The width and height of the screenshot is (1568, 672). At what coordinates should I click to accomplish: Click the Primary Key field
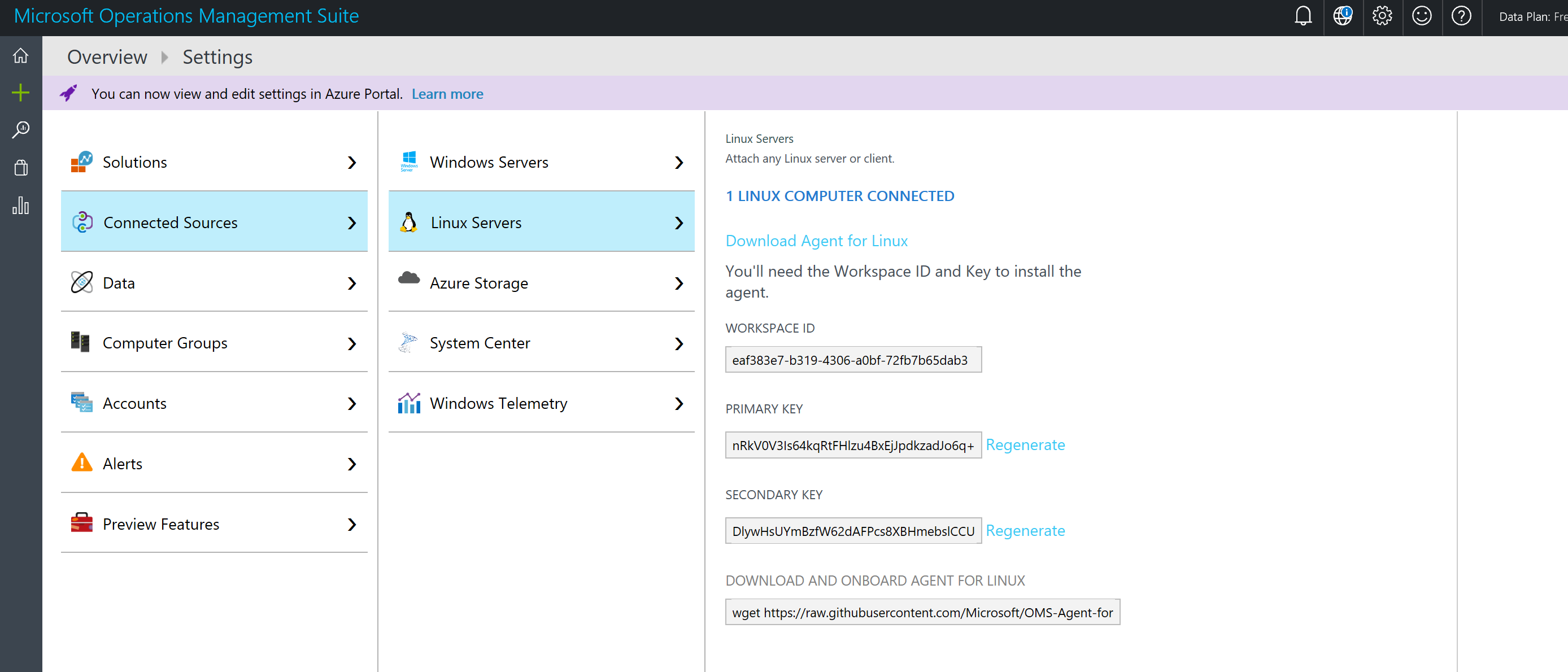point(853,445)
